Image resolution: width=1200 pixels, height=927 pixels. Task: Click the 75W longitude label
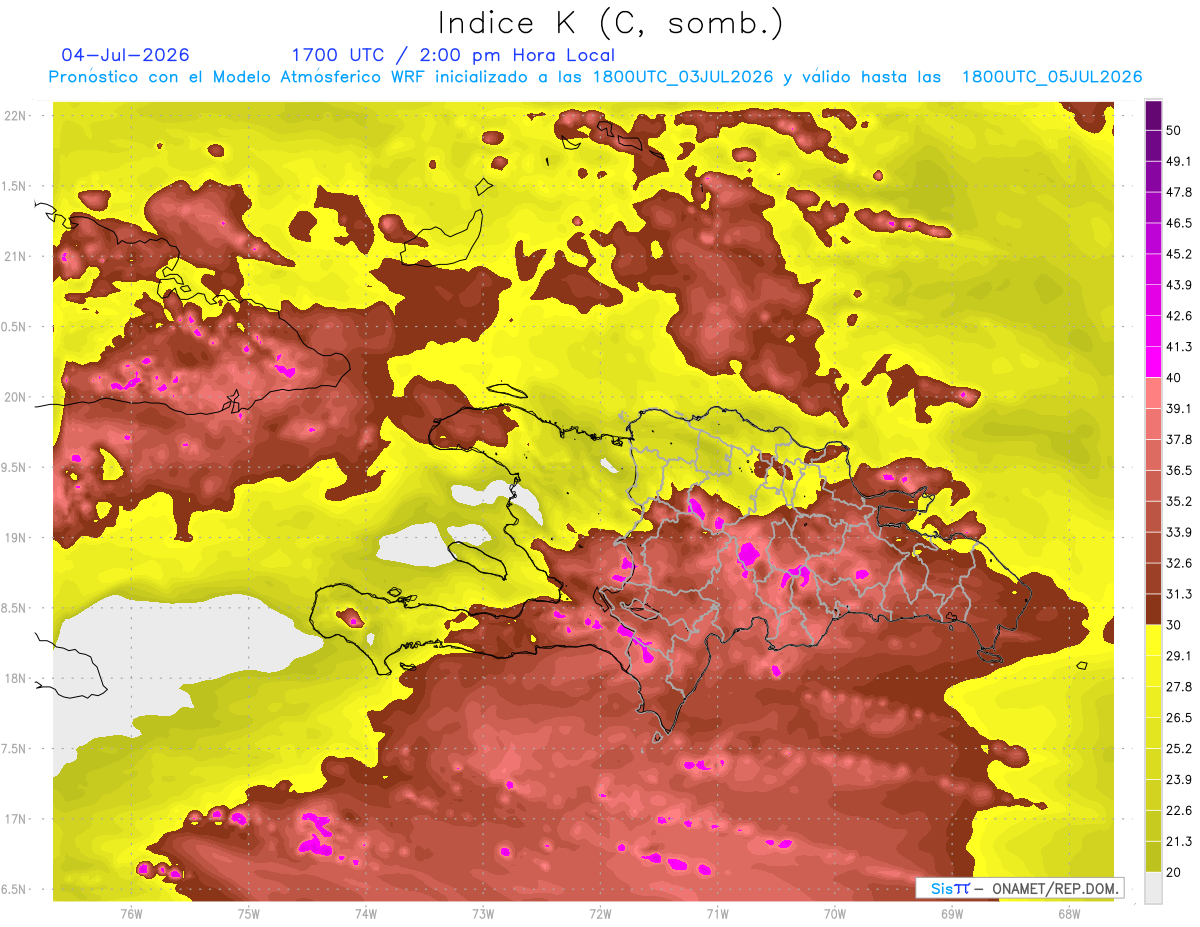point(249,914)
